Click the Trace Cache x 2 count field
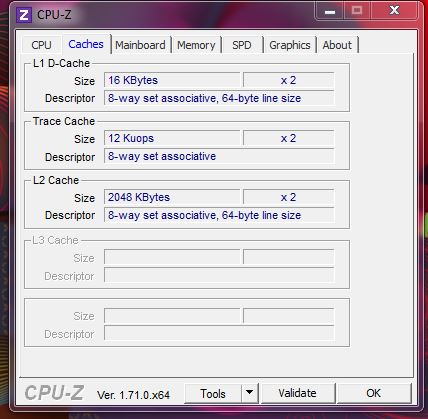The height and width of the screenshot is (419, 428). (289, 138)
